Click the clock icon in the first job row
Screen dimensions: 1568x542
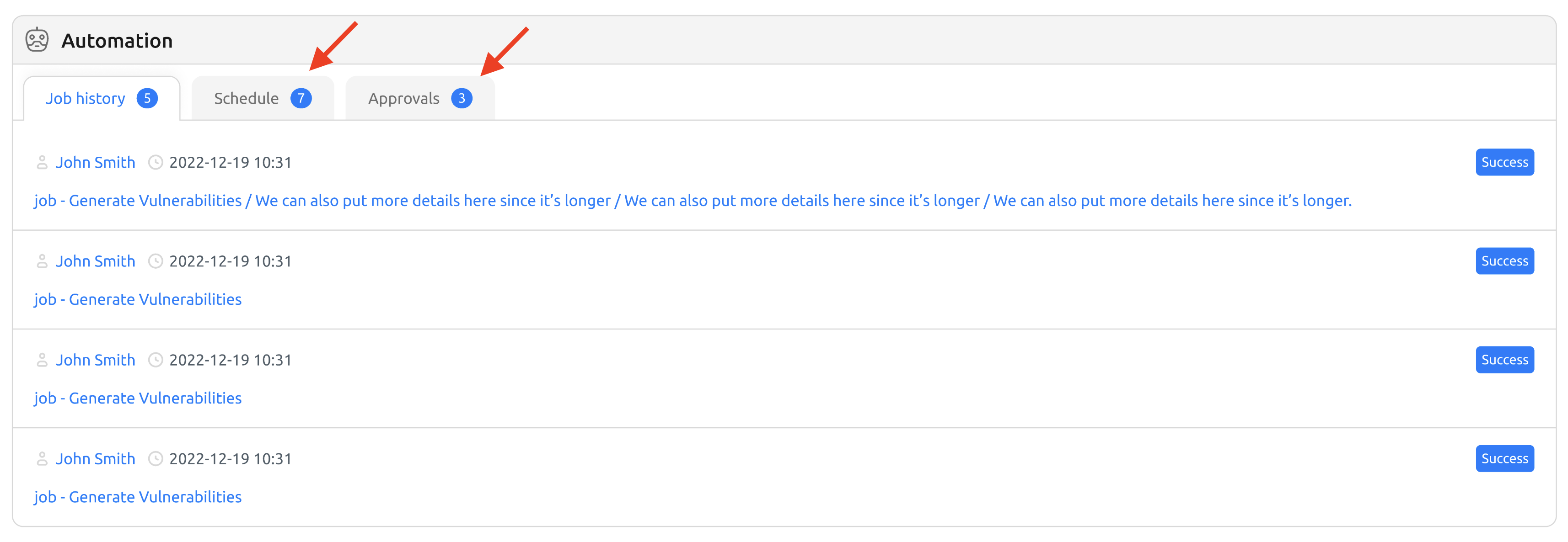pos(156,162)
